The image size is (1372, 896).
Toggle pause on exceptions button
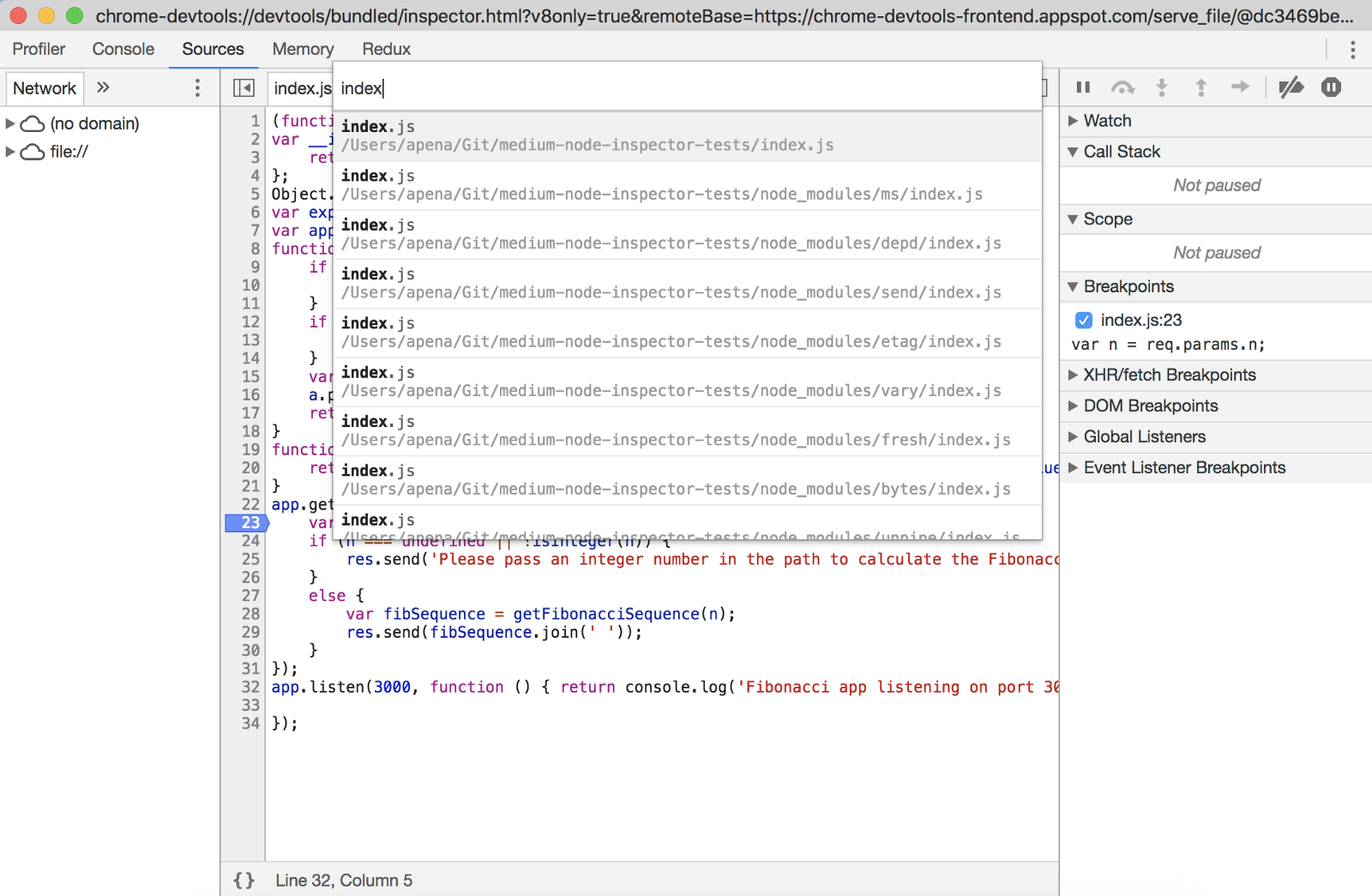click(1331, 87)
